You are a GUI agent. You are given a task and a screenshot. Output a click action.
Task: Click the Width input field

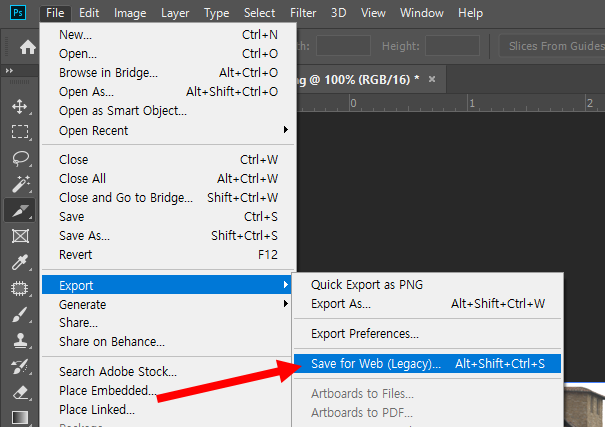point(343,46)
